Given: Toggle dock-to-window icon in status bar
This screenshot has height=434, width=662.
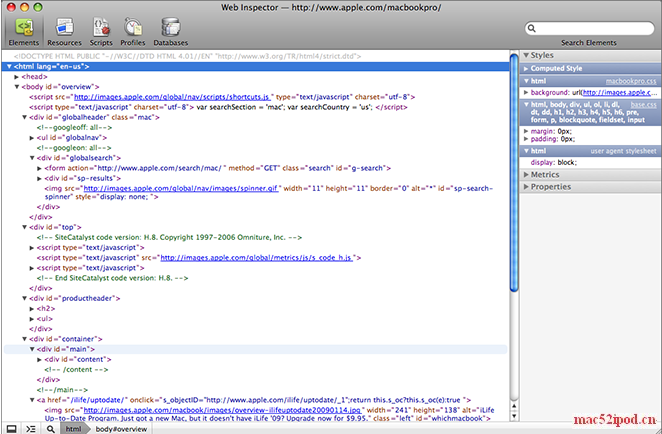Looking at the screenshot, I should 11,429.
